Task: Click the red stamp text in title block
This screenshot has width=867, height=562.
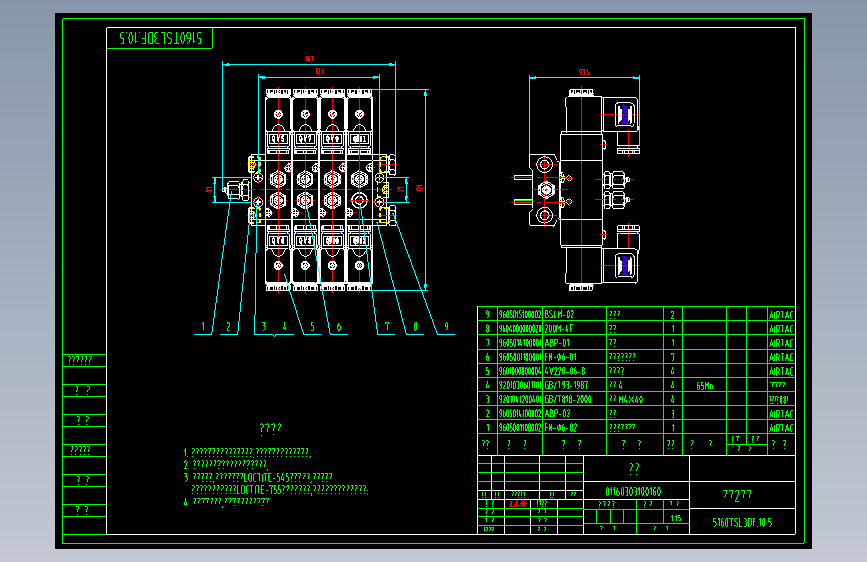Action: (x=518, y=504)
